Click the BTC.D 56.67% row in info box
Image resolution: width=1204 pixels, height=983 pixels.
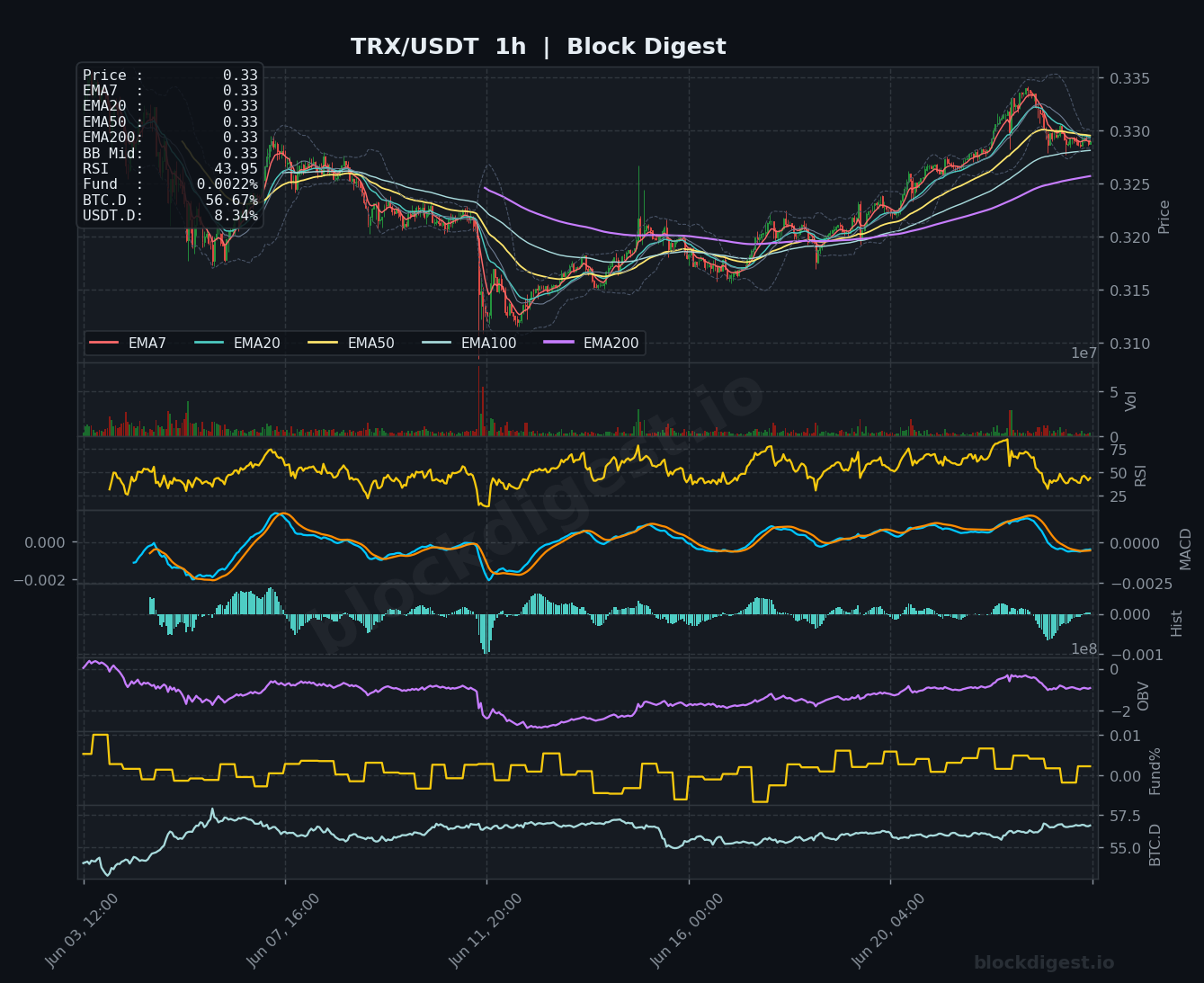[170, 200]
